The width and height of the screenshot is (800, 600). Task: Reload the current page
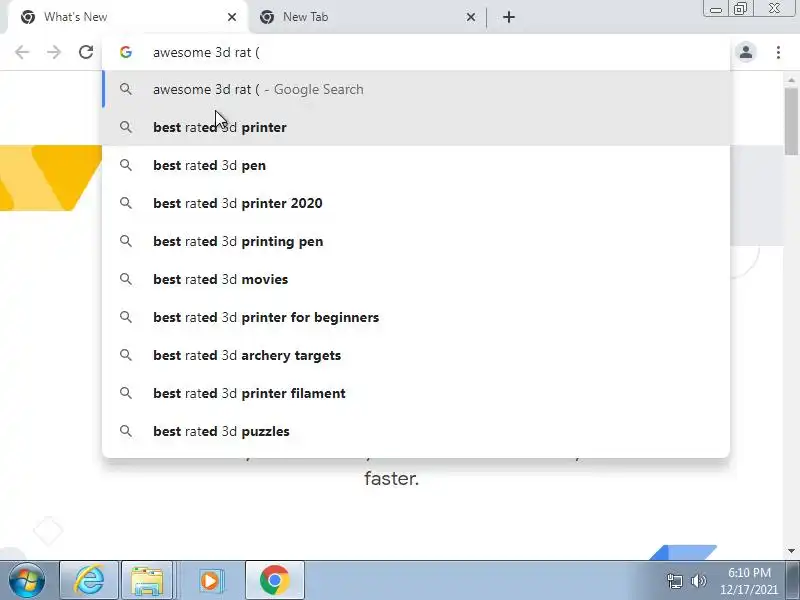86,52
